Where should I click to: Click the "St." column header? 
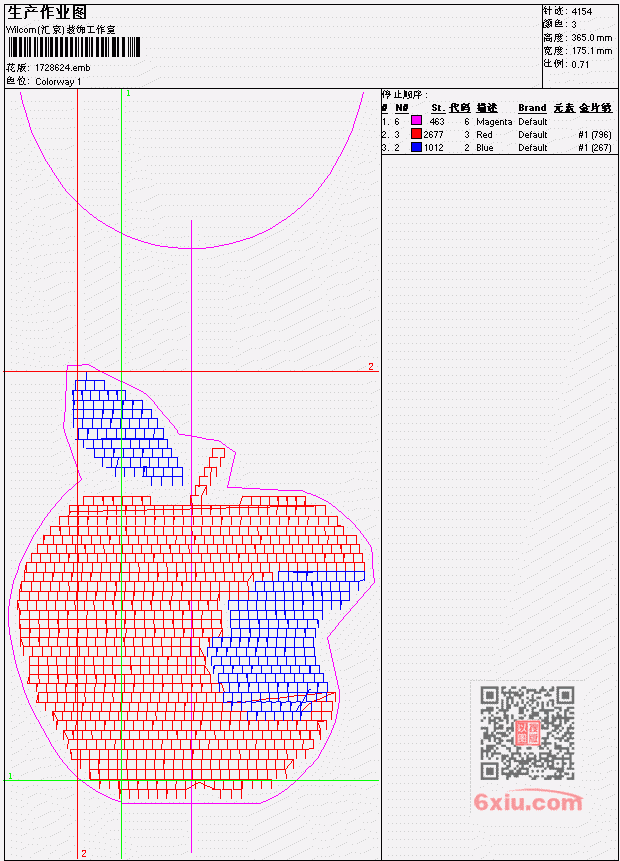pyautogui.click(x=438, y=108)
